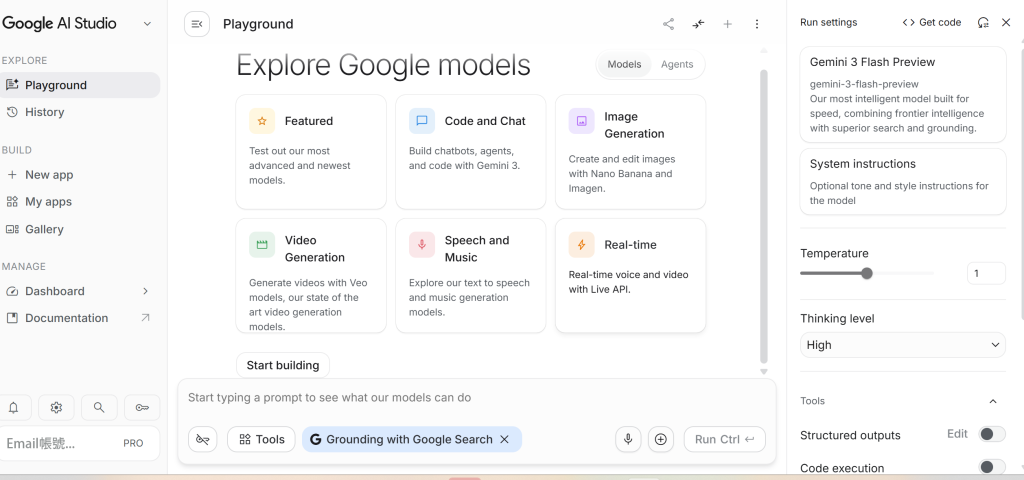The image size is (1024, 480).
Task: Click the Run Ctrl button
Action: click(724, 440)
